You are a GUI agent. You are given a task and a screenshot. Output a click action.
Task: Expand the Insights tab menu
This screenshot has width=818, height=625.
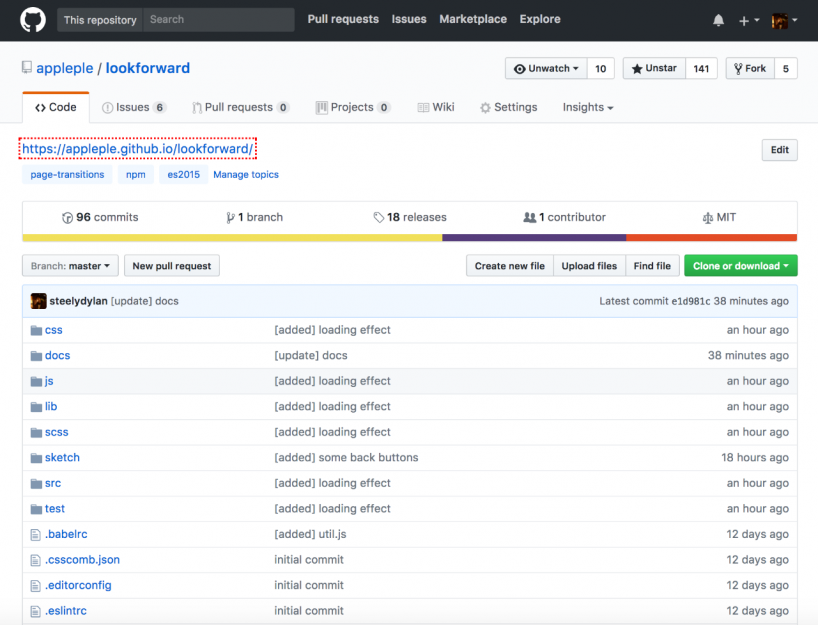pos(587,107)
